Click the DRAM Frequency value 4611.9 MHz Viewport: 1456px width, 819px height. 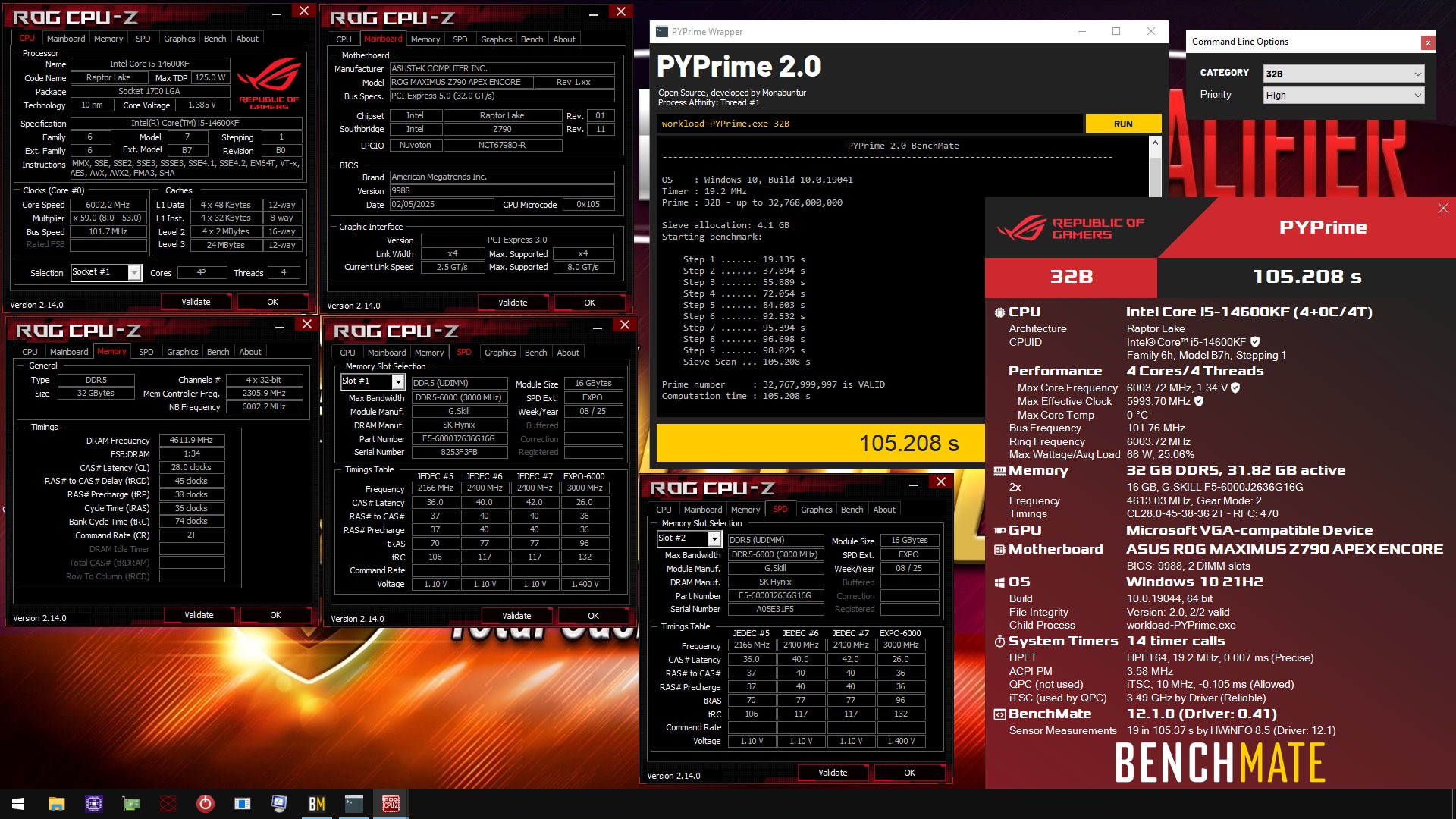192,440
